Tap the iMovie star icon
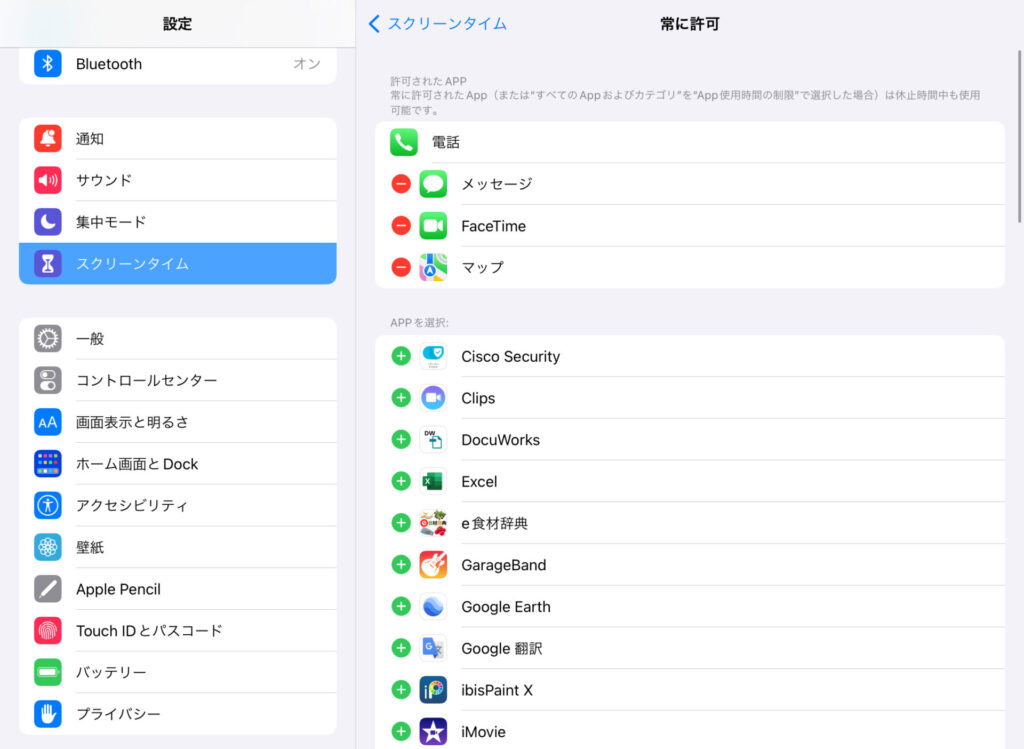This screenshot has height=749, width=1024. click(x=433, y=732)
